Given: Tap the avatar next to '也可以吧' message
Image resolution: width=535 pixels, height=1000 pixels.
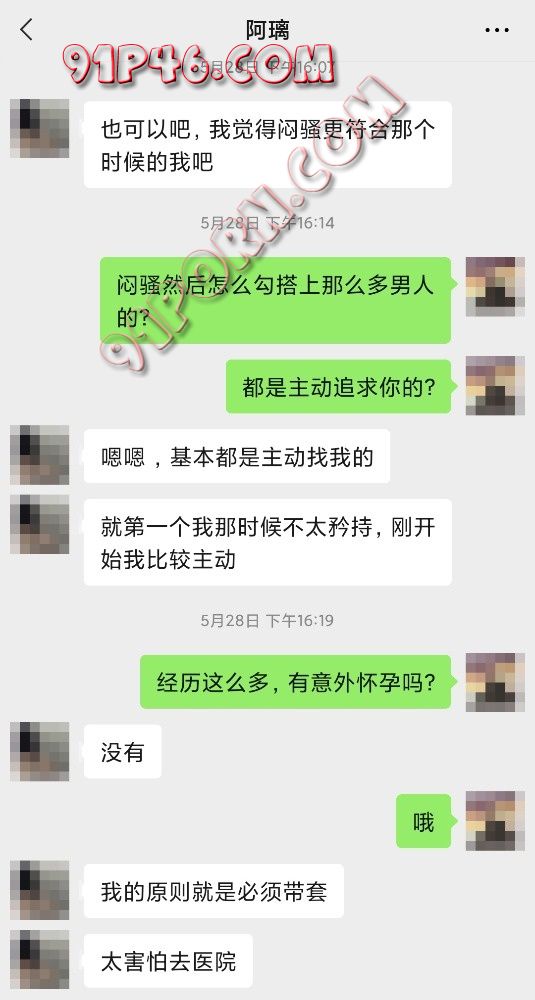Looking at the screenshot, I should (x=40, y=128).
